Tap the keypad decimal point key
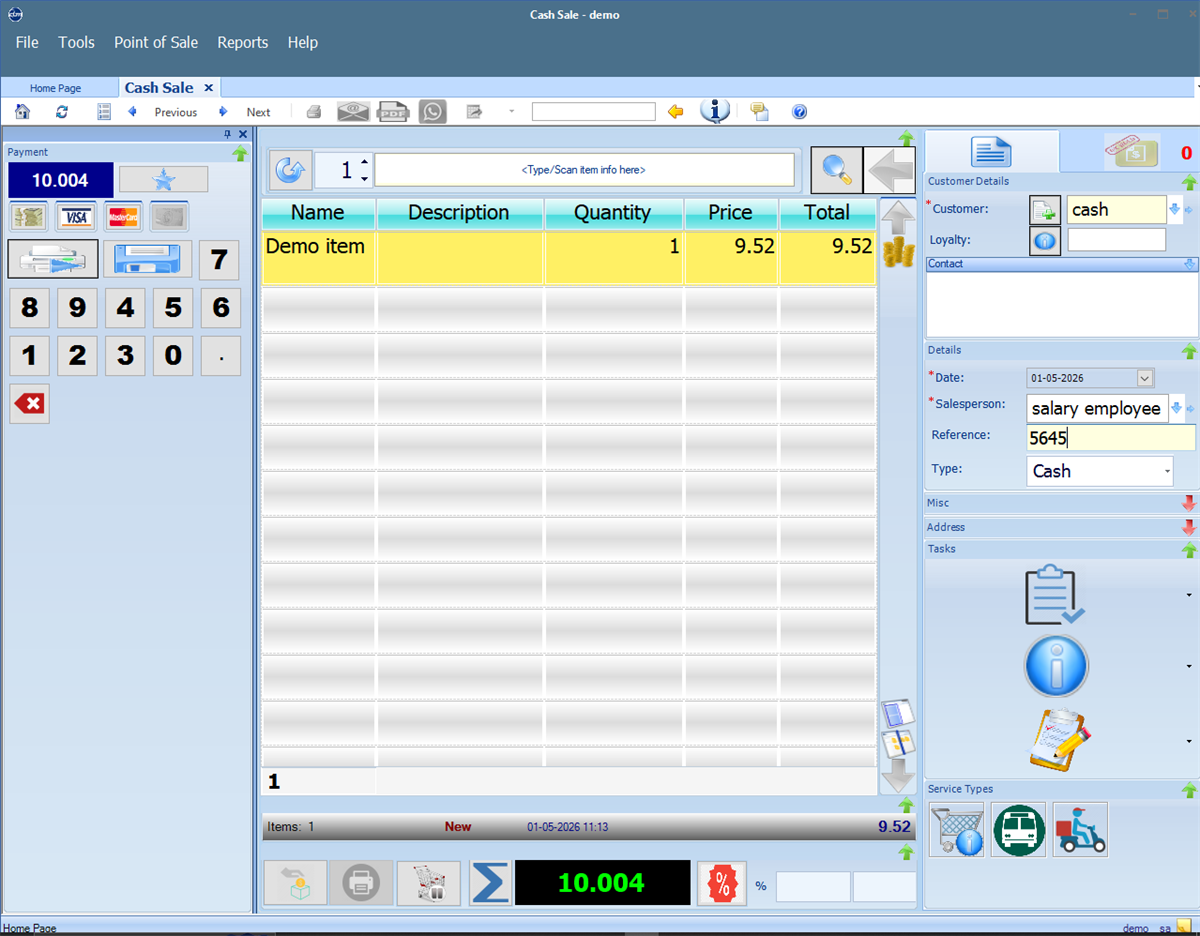This screenshot has height=936, width=1200. point(221,355)
